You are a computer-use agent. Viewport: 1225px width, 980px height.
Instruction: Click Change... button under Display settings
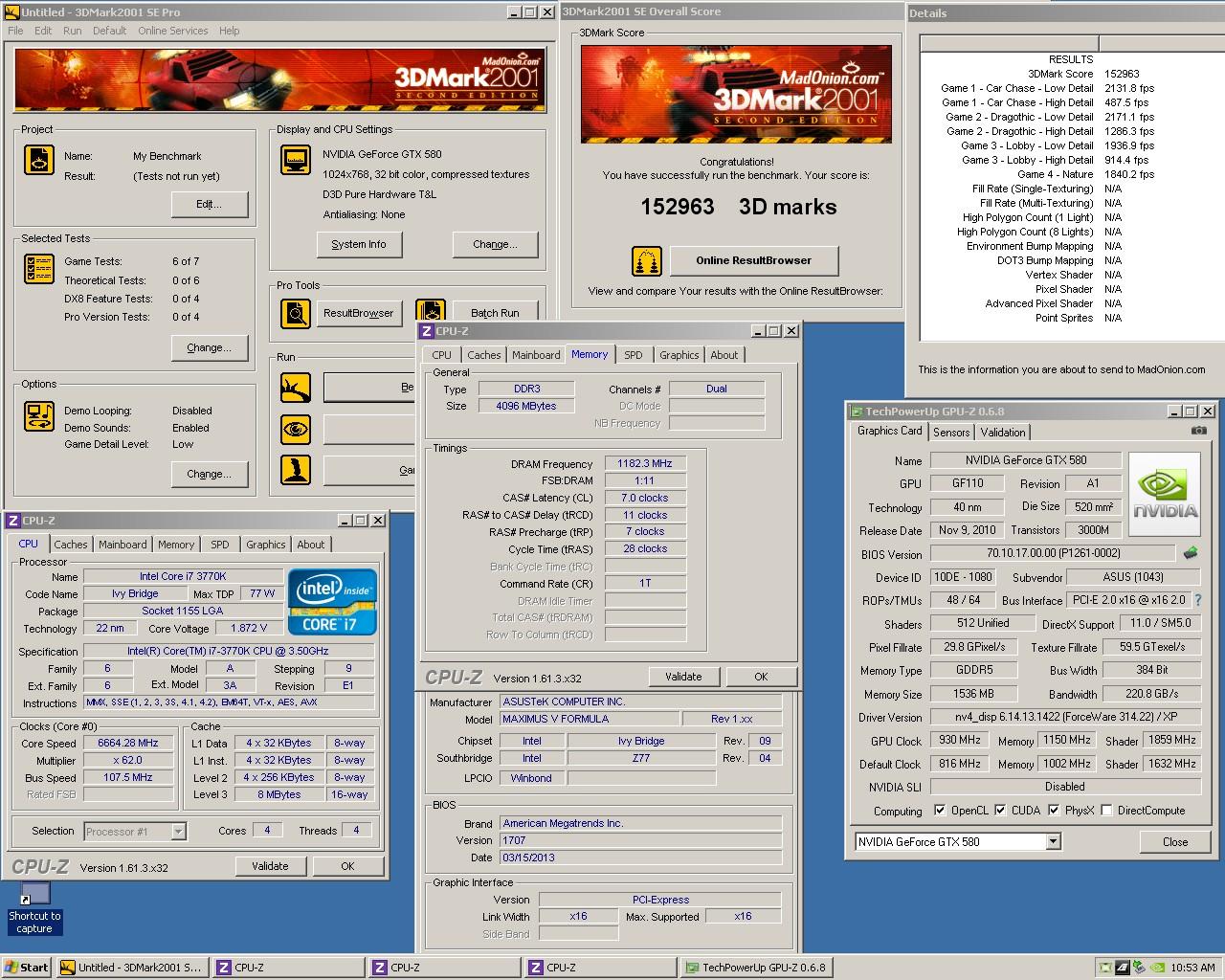pos(495,244)
